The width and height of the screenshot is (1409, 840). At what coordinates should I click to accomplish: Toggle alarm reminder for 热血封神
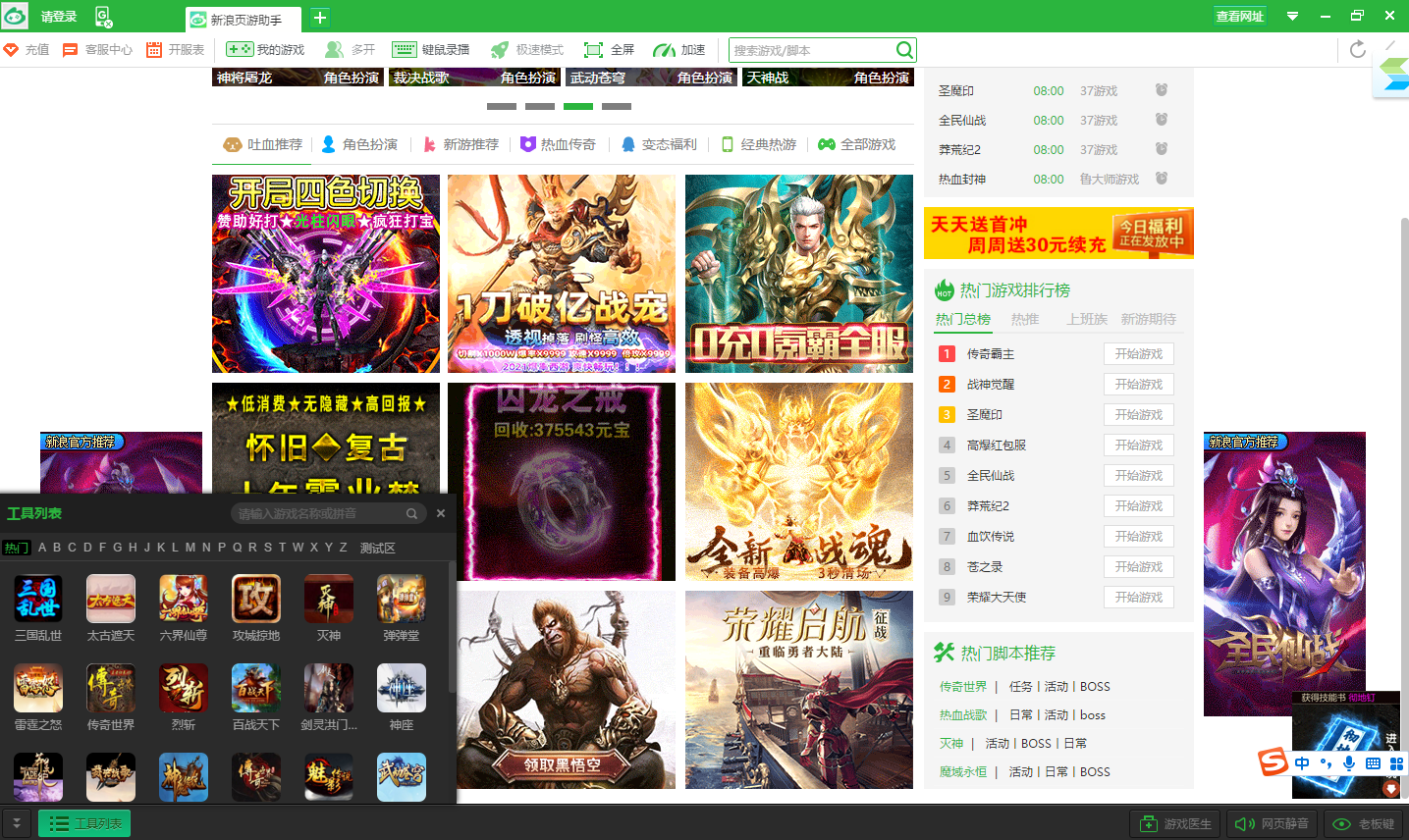[1162, 179]
